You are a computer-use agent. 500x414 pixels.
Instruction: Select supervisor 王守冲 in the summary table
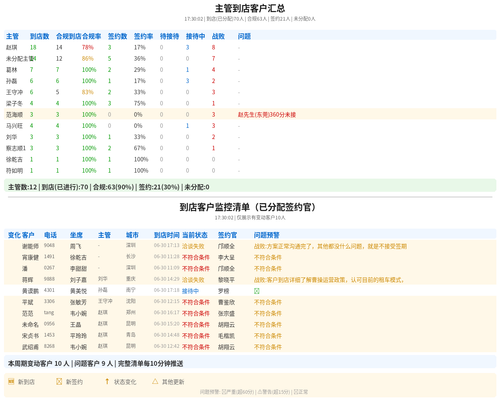pos(14,92)
